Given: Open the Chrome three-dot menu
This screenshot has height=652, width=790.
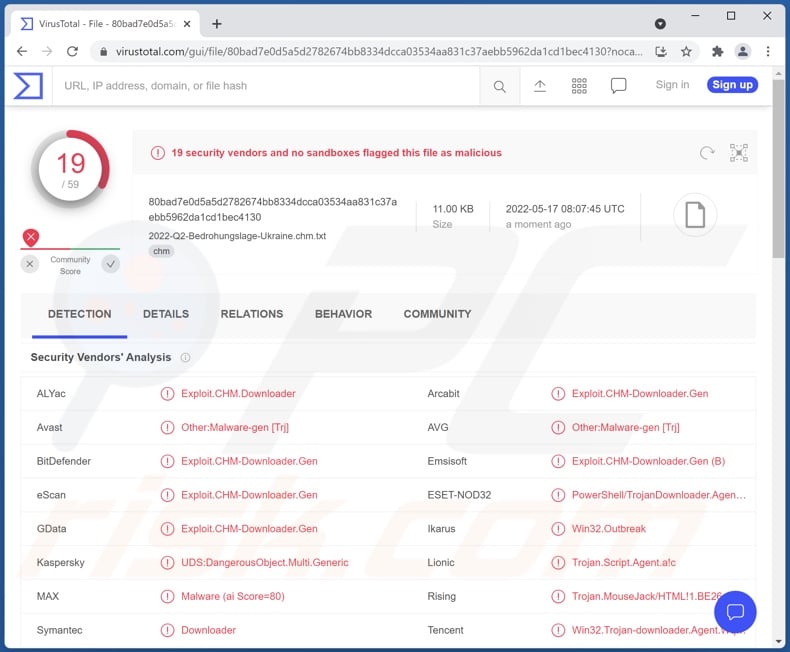Looking at the screenshot, I should tap(768, 51).
